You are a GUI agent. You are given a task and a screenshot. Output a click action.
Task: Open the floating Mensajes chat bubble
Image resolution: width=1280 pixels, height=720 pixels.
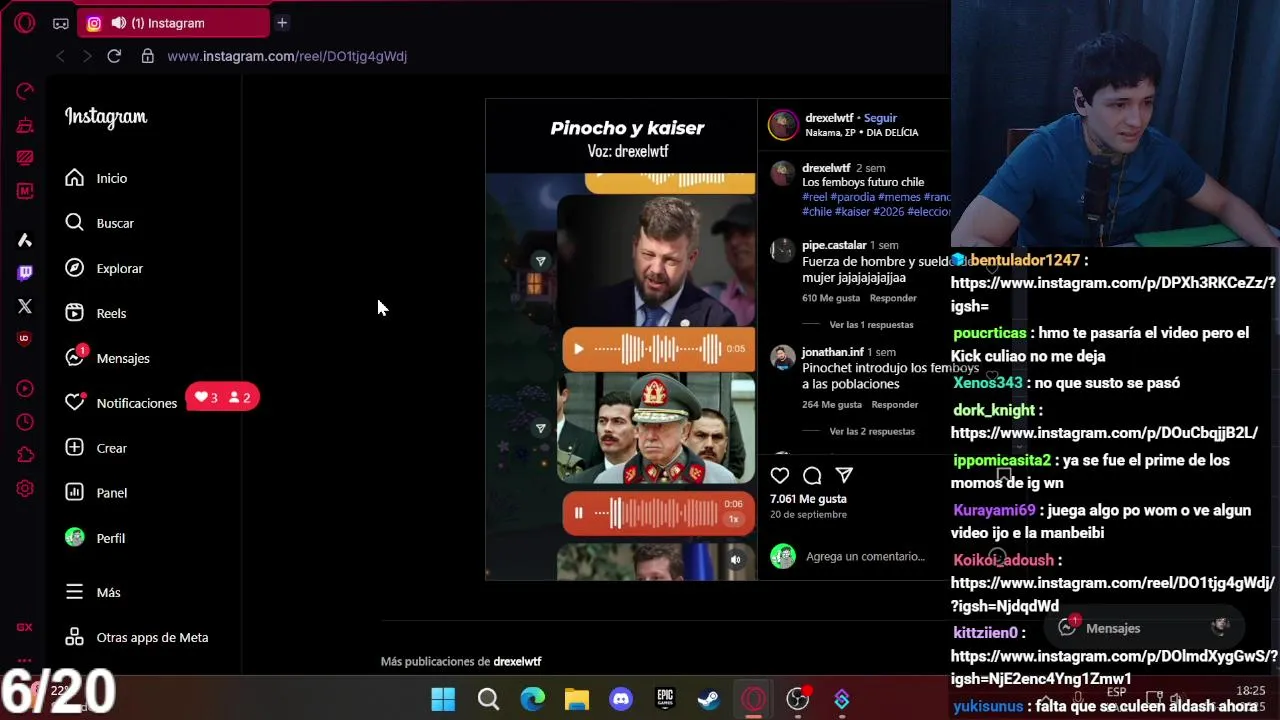click(1145, 628)
